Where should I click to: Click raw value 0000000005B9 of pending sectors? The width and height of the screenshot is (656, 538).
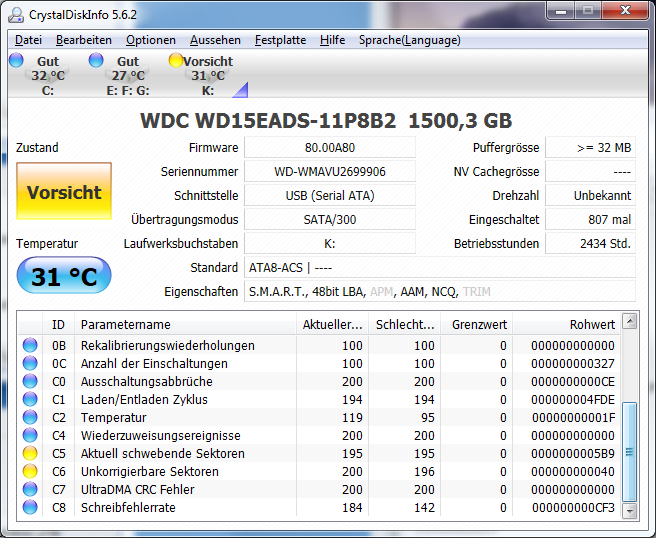pos(573,453)
